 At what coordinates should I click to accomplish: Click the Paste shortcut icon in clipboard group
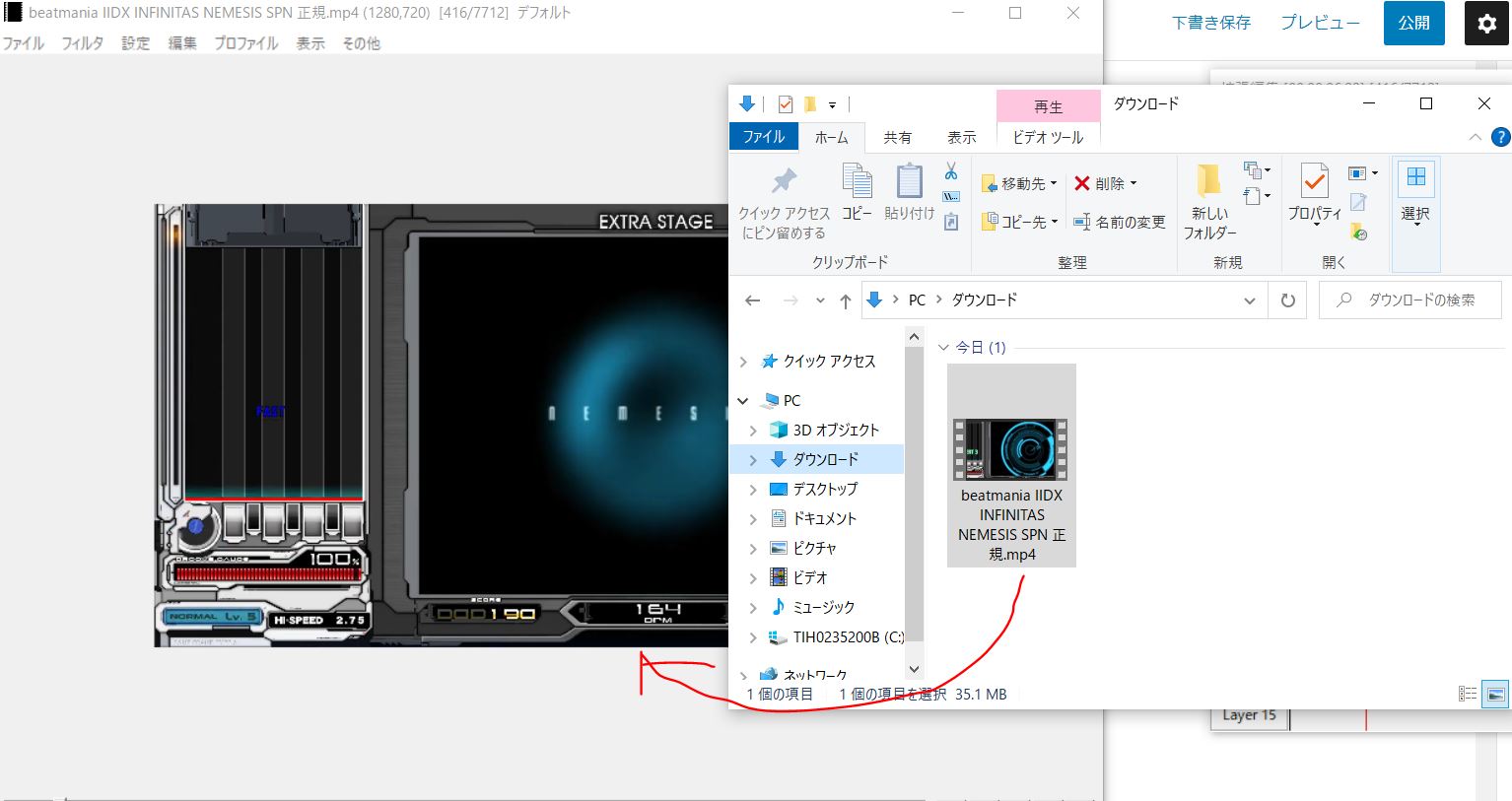point(951,223)
